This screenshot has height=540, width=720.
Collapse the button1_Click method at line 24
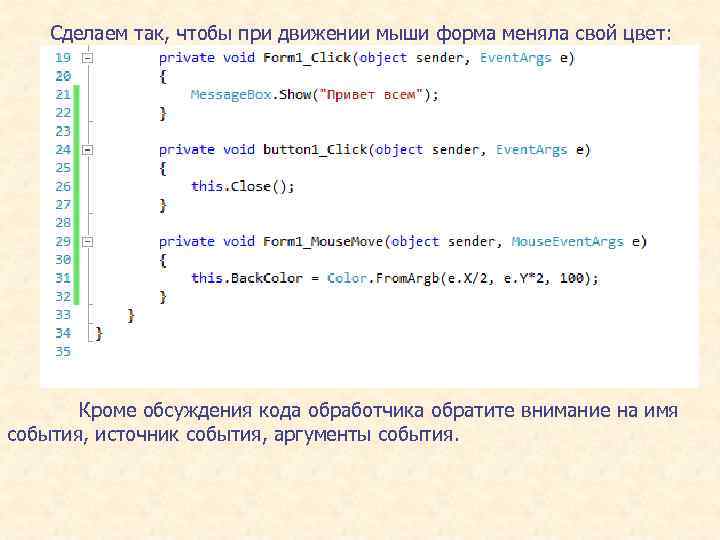coord(87,150)
